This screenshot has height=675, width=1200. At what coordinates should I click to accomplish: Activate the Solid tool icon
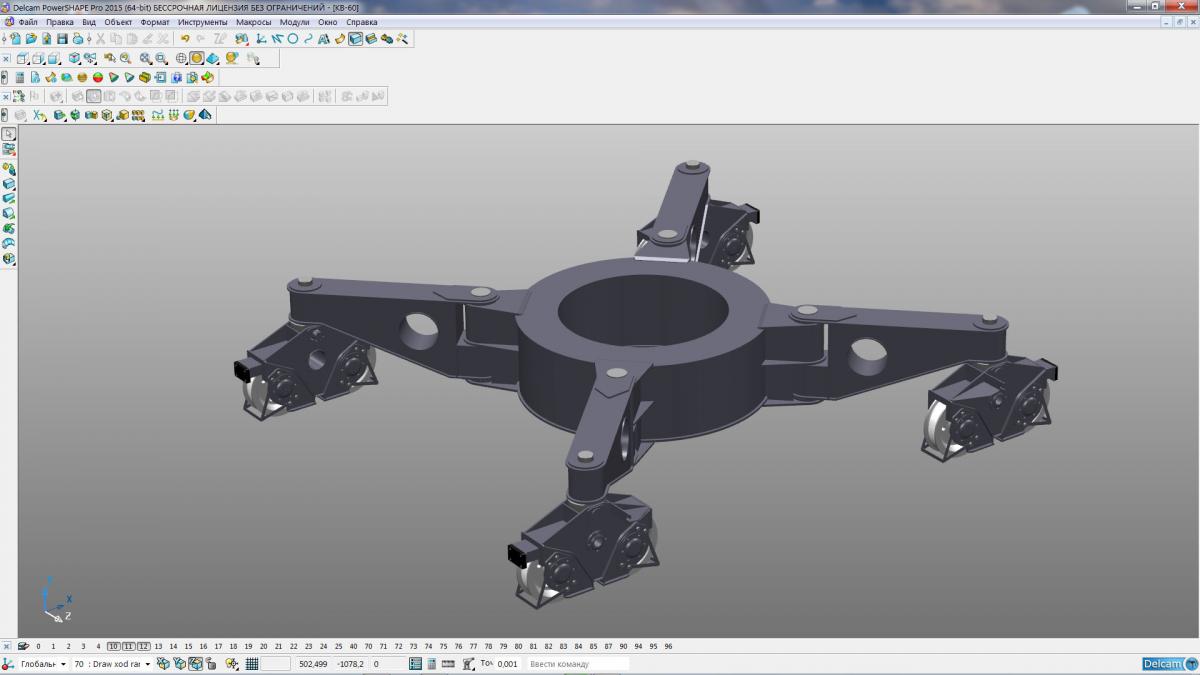pyautogui.click(x=355, y=38)
